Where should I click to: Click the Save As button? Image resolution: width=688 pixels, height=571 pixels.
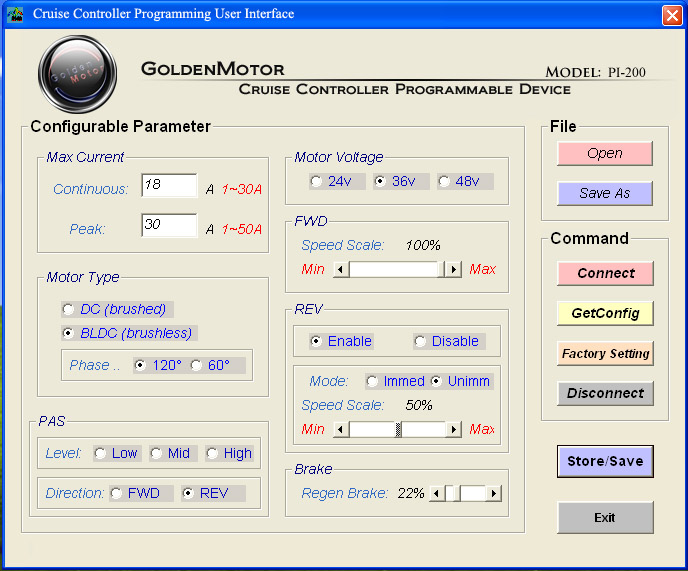tap(605, 193)
